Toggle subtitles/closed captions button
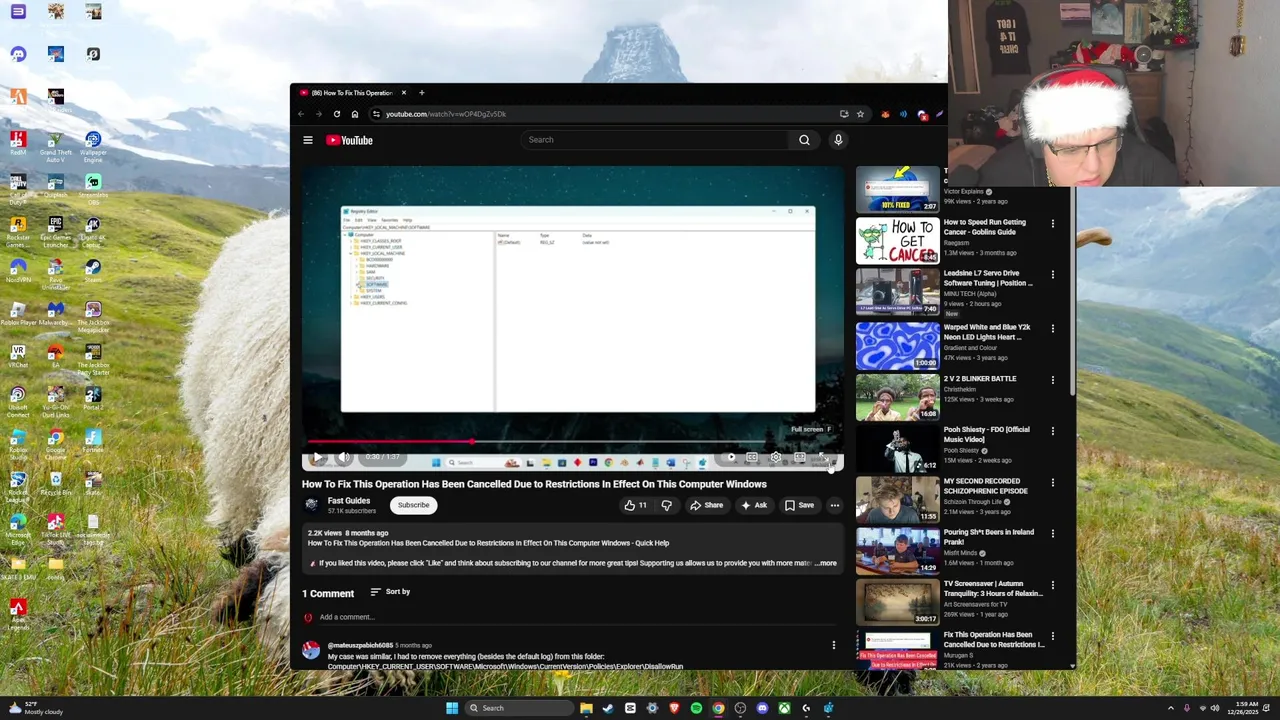This screenshot has width=1280, height=720. pos(752,457)
